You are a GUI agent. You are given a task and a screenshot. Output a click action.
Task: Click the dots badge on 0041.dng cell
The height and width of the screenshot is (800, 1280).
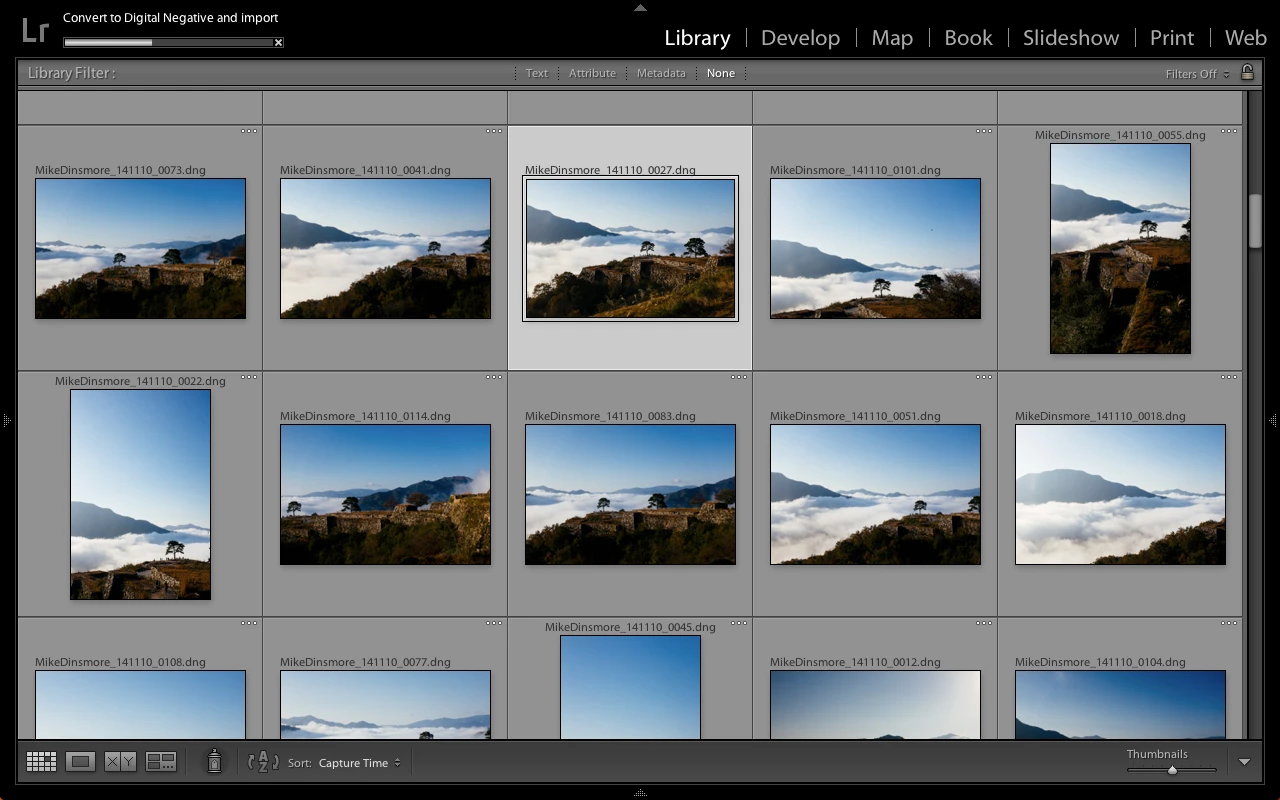click(x=494, y=131)
